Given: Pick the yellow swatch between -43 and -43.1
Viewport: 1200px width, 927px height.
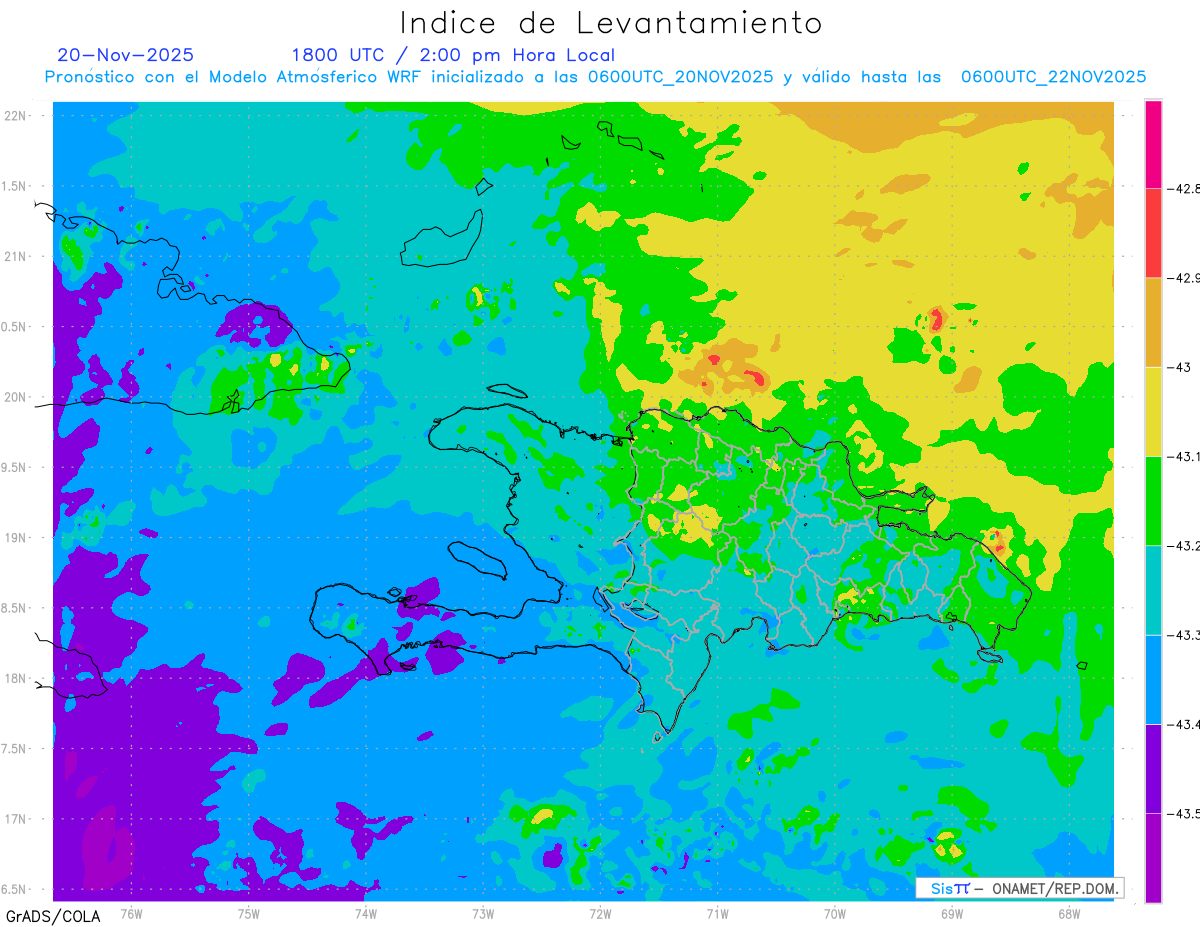Looking at the screenshot, I should point(1154,411).
